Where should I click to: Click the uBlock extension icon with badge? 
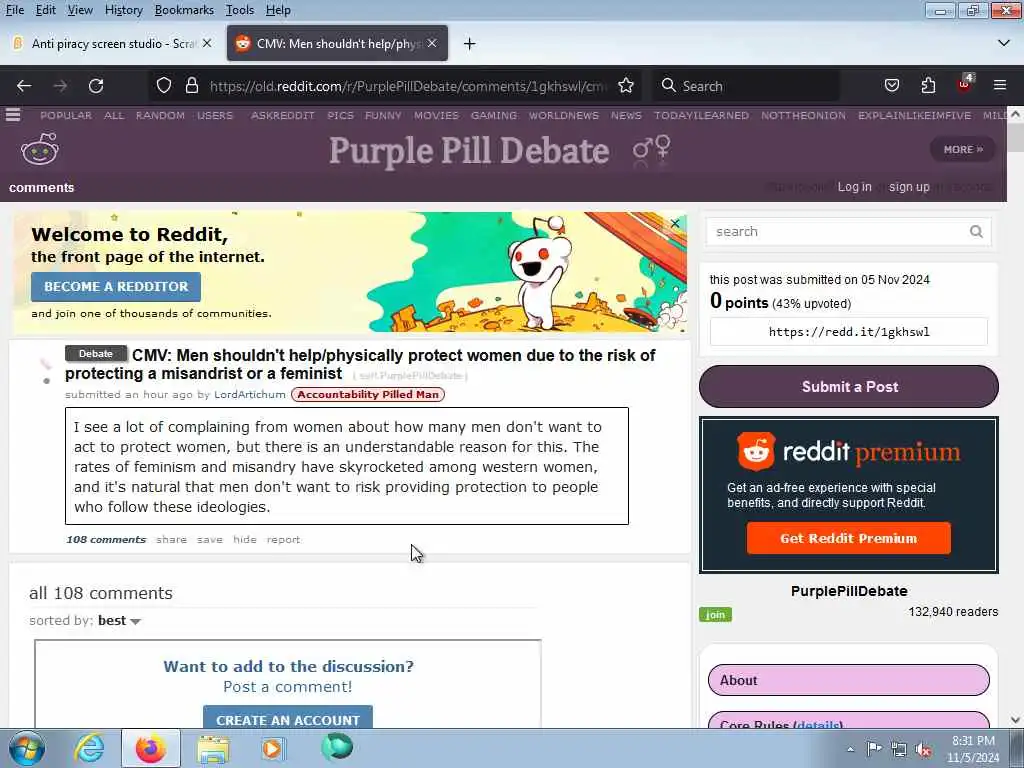[965, 84]
